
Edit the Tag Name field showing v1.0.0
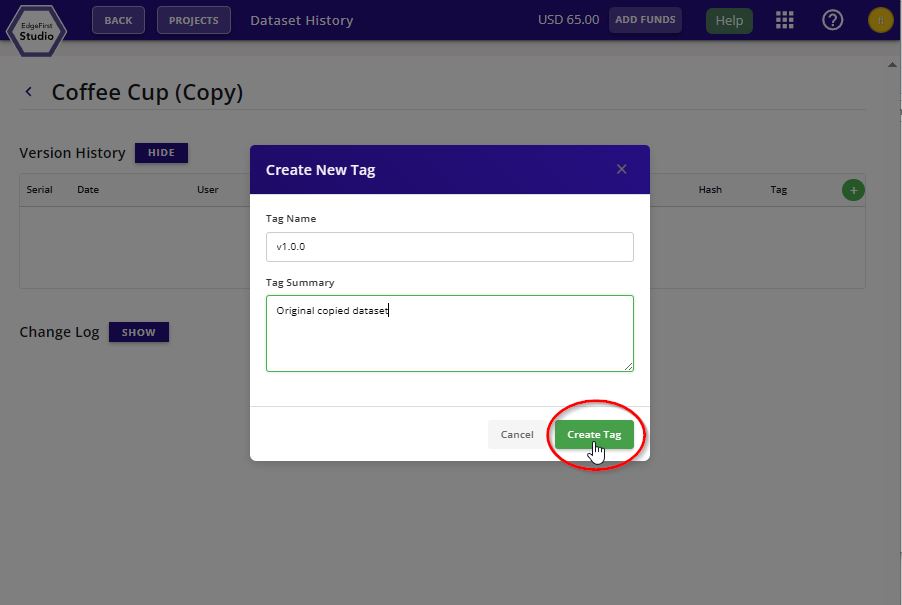click(x=449, y=246)
